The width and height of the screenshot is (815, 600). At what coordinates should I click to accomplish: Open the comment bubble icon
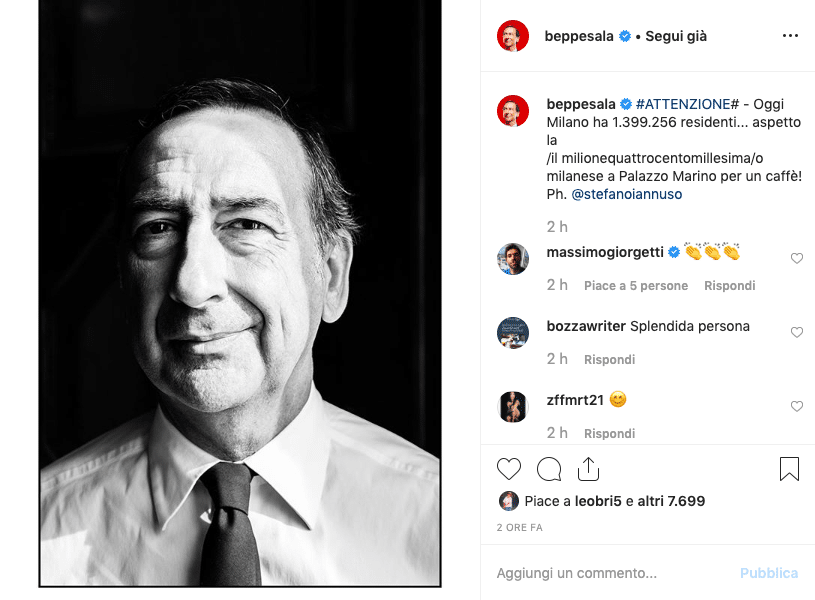click(548, 469)
